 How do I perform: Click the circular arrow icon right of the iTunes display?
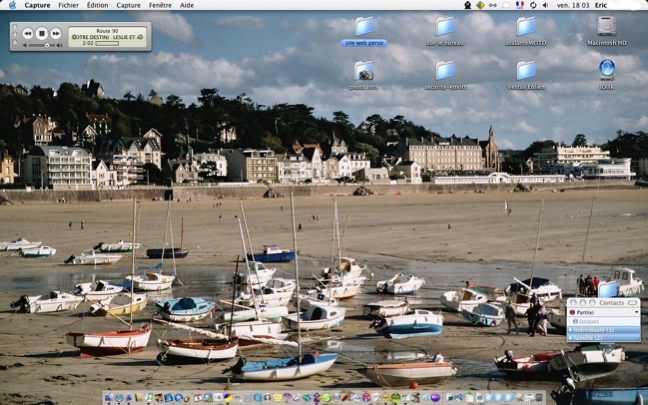[140, 37]
